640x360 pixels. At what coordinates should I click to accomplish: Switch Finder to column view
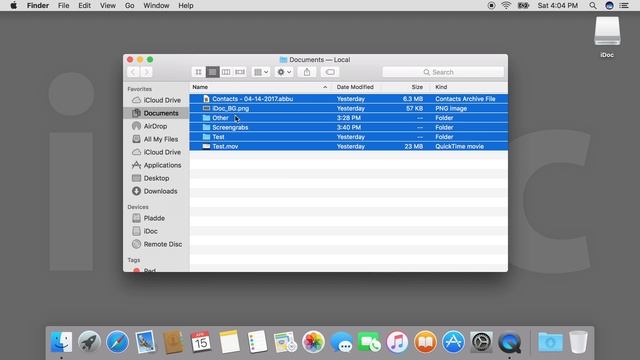[226, 72]
